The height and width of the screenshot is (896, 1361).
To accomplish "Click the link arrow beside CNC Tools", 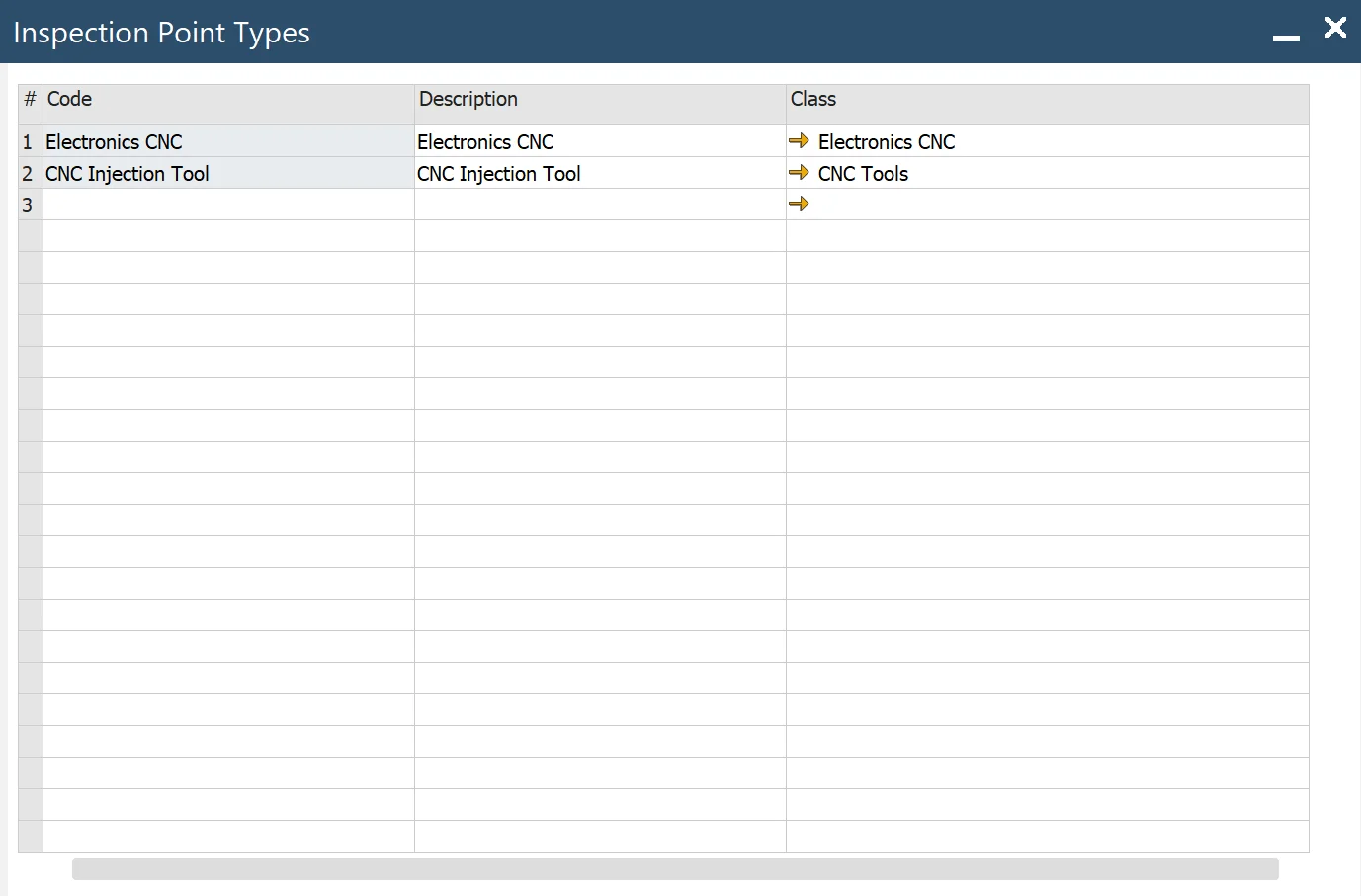I will click(x=799, y=173).
